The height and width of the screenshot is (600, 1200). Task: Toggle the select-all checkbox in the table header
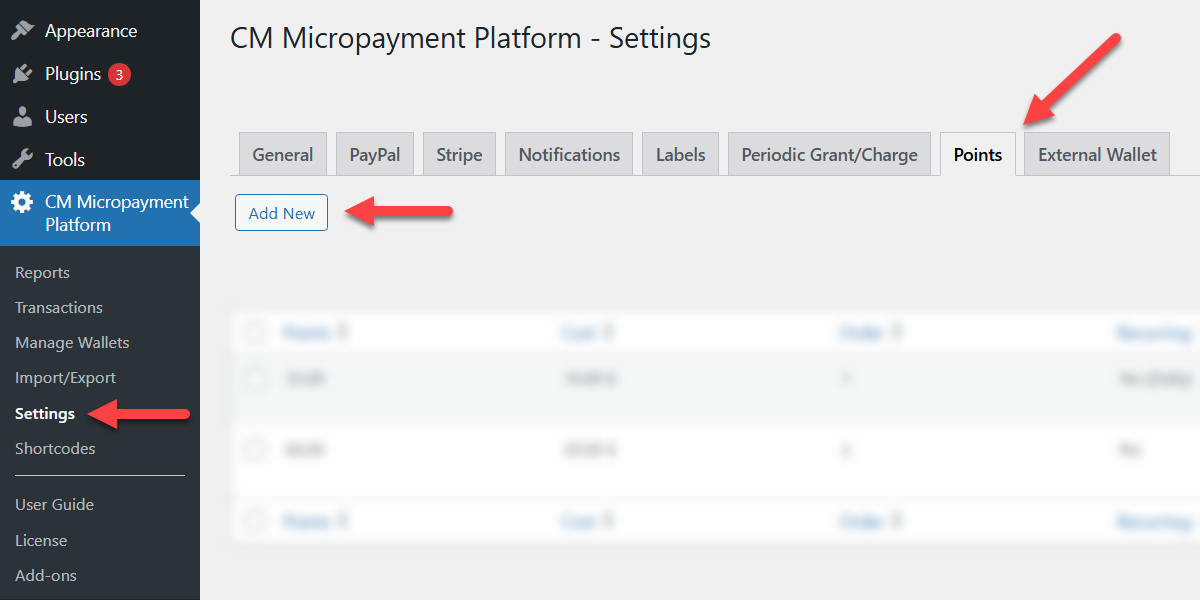pyautogui.click(x=256, y=331)
